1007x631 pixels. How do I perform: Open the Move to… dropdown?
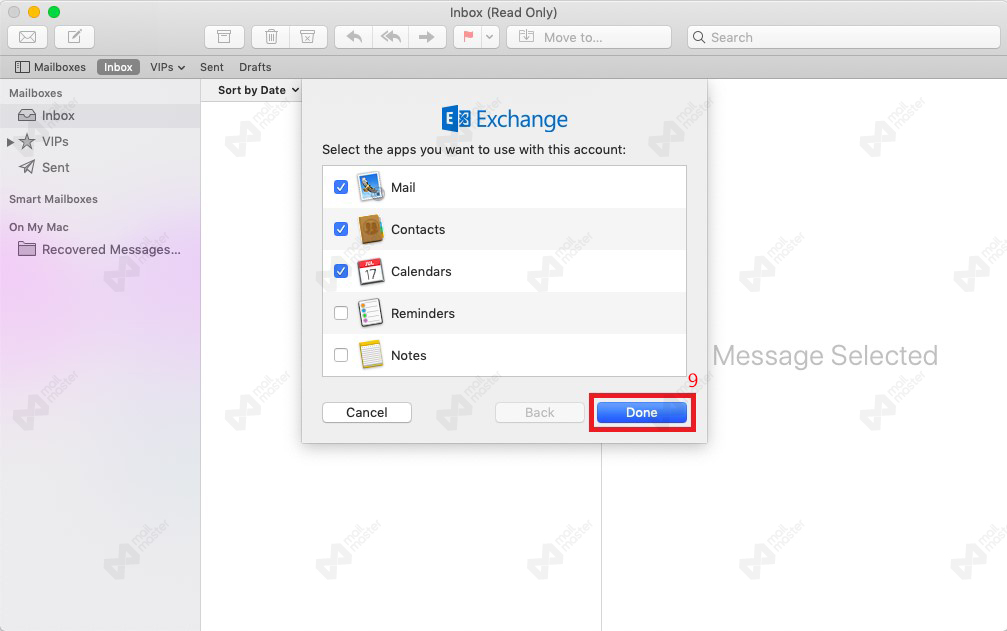coord(588,37)
